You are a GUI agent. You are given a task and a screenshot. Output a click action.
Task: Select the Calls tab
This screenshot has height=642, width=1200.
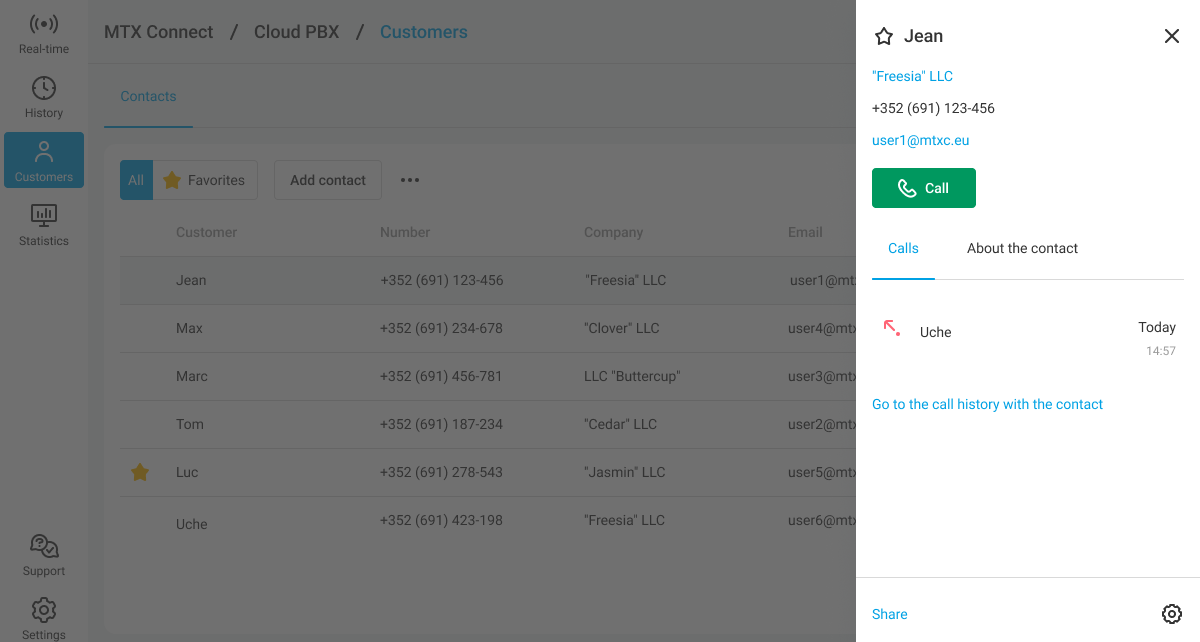903,248
